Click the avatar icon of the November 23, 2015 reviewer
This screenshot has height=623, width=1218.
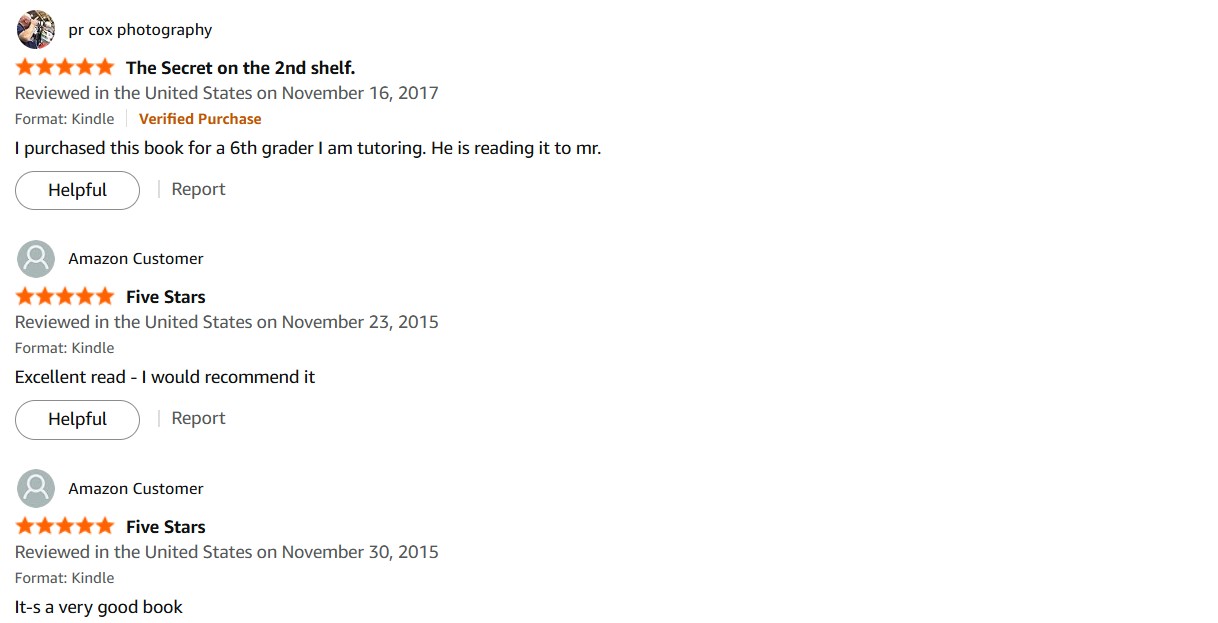[x=36, y=259]
